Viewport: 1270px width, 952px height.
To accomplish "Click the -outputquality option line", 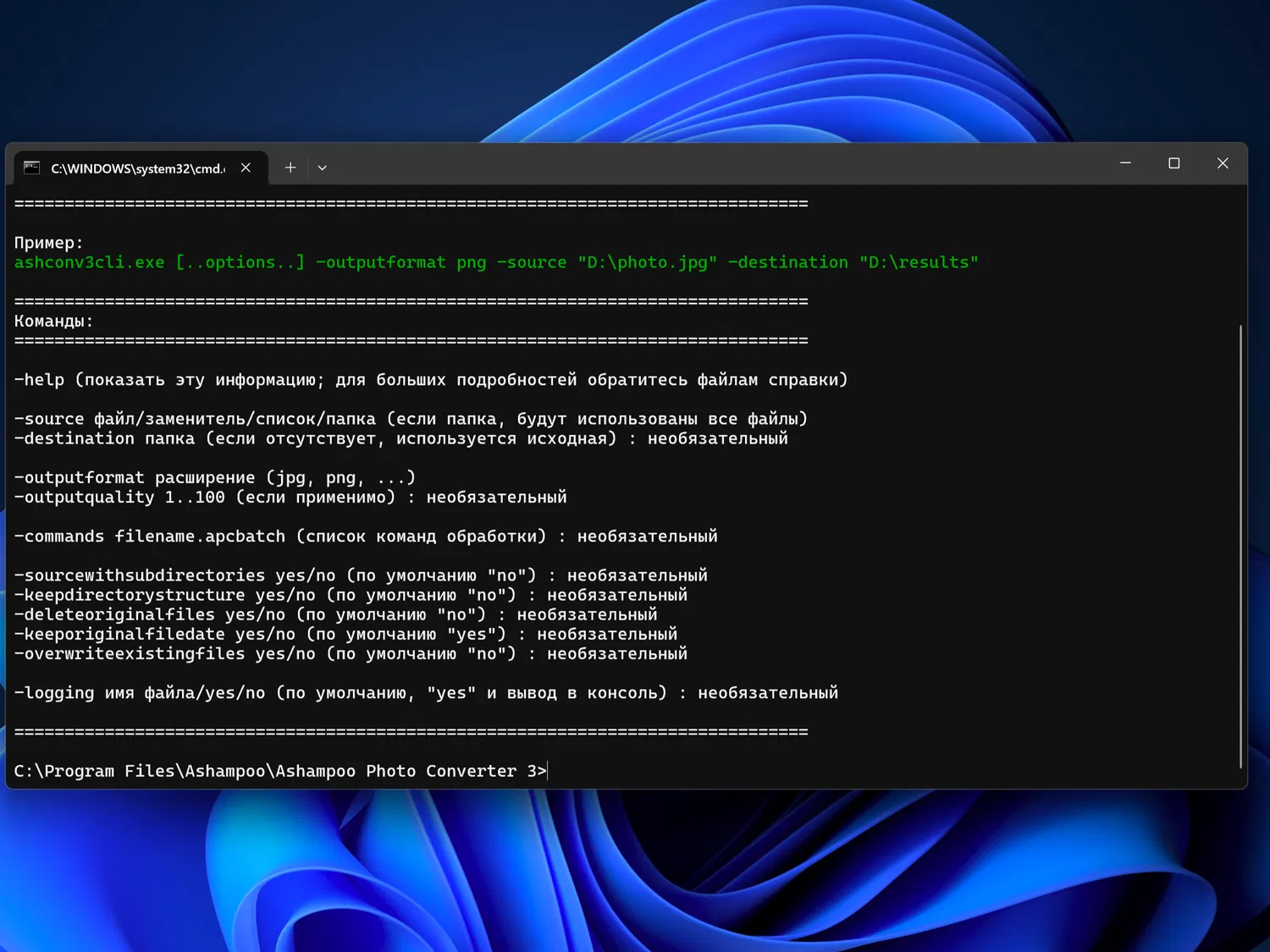I will 290,498.
